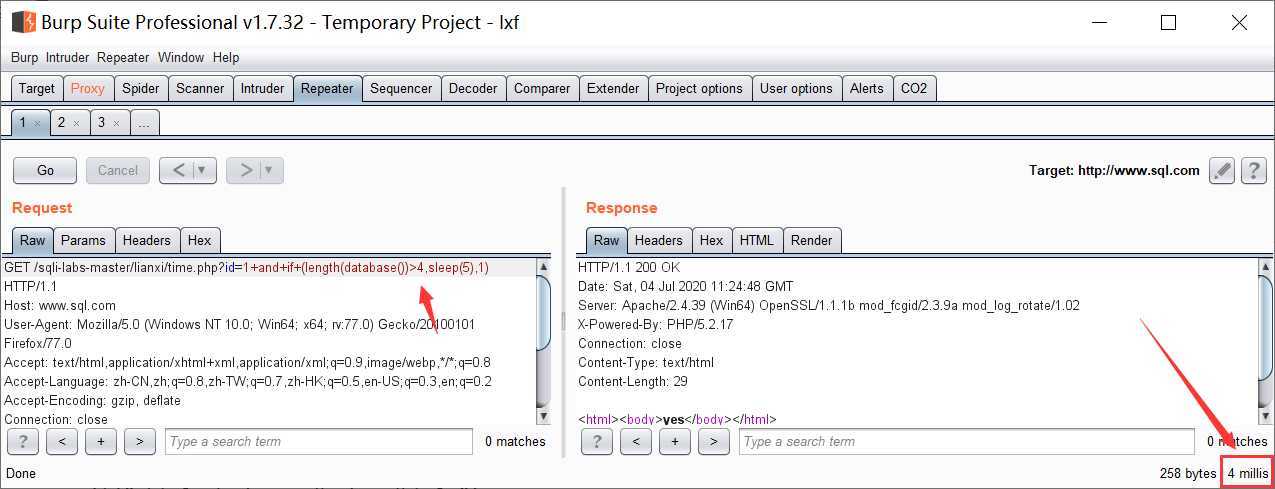Open the User options tab

[796, 88]
